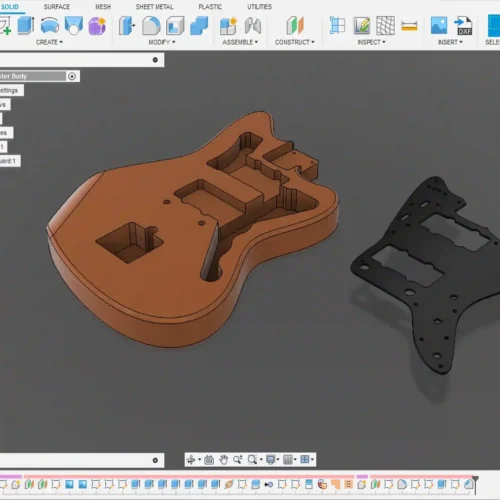Select the Revolve tool
The image size is (500, 500).
(x=50, y=25)
